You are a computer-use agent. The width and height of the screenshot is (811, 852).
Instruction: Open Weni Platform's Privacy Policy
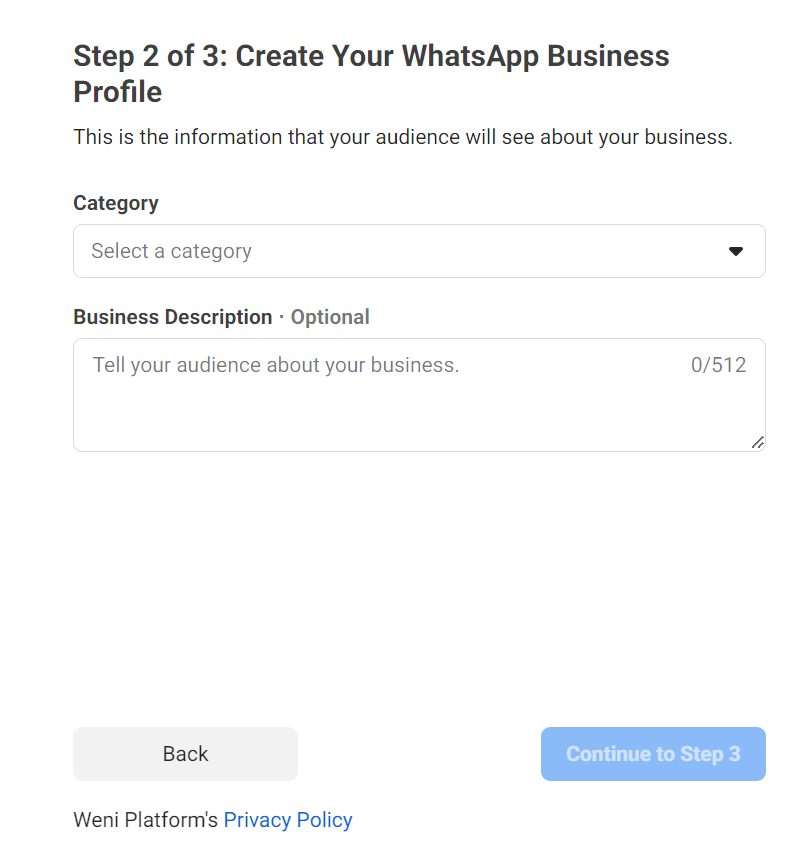288,819
